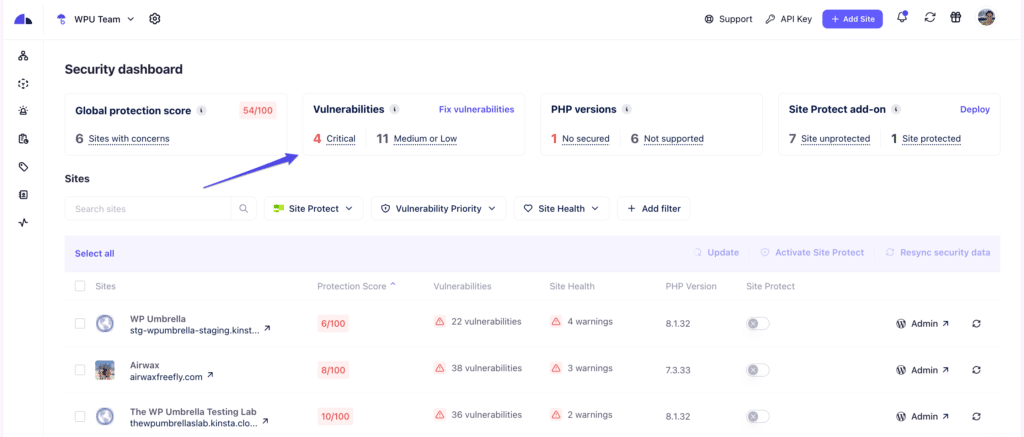The image size is (1024, 437).
Task: Click the Not supported PHP stat
Action: pos(667,138)
